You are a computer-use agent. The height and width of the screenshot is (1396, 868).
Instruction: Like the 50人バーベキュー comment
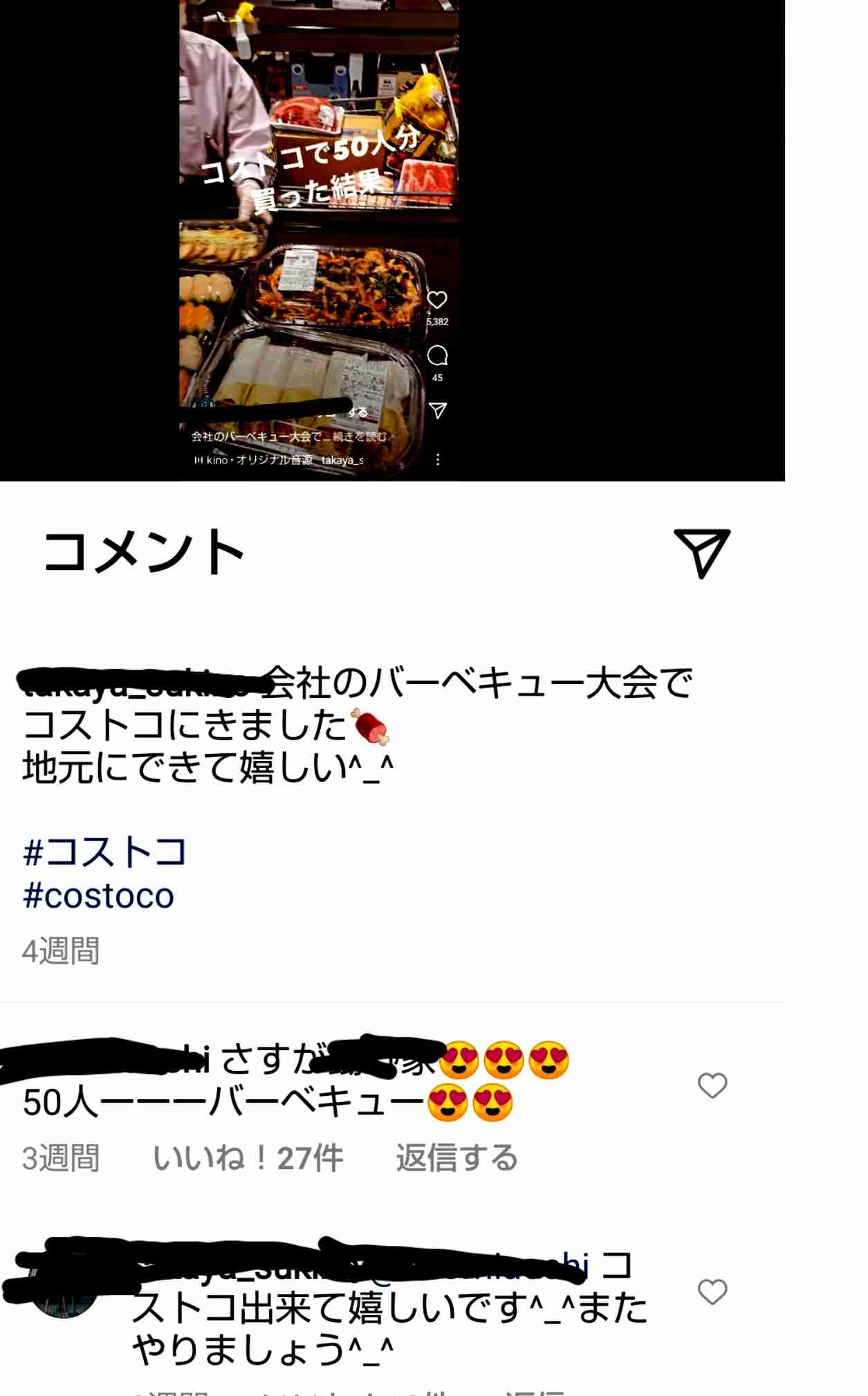coord(712,1085)
